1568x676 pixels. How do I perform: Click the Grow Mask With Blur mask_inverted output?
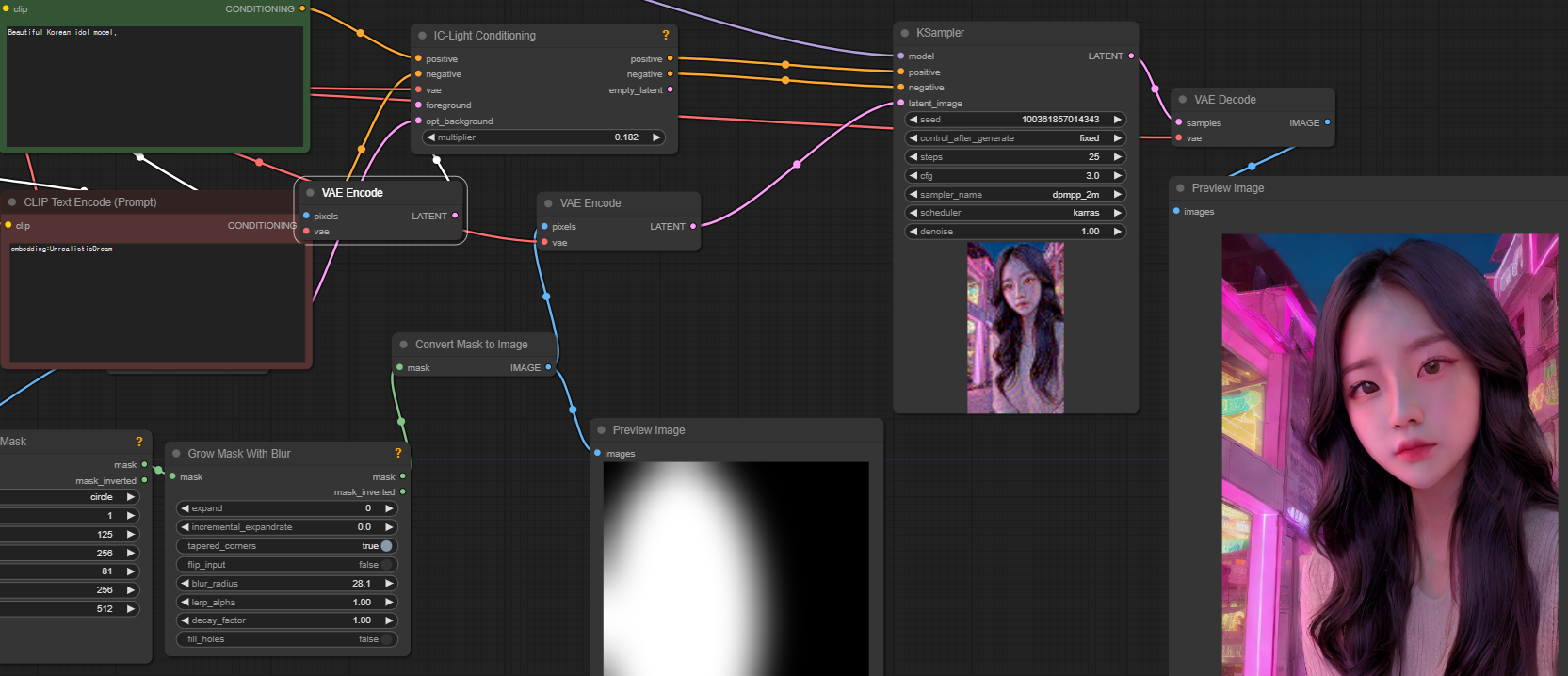click(x=403, y=491)
